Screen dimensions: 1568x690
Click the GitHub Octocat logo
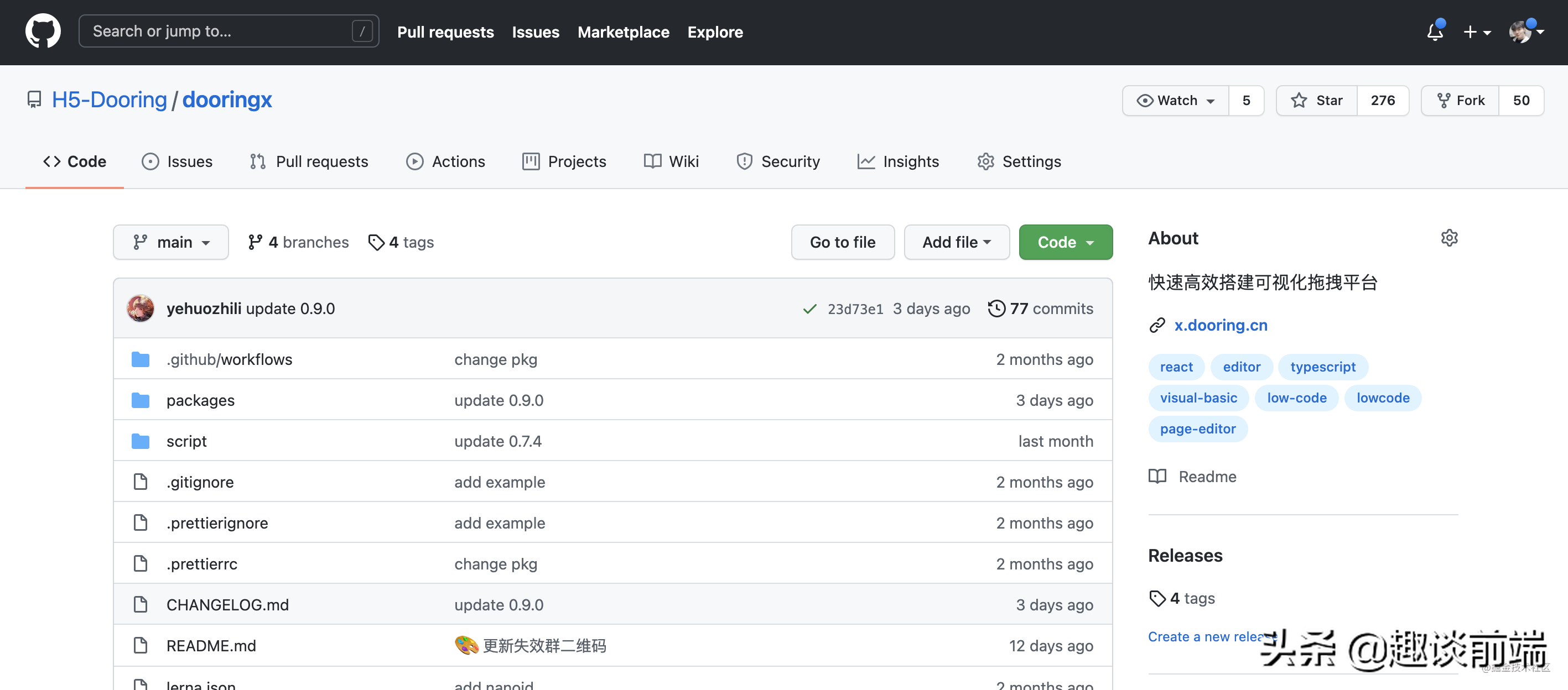pos(43,31)
